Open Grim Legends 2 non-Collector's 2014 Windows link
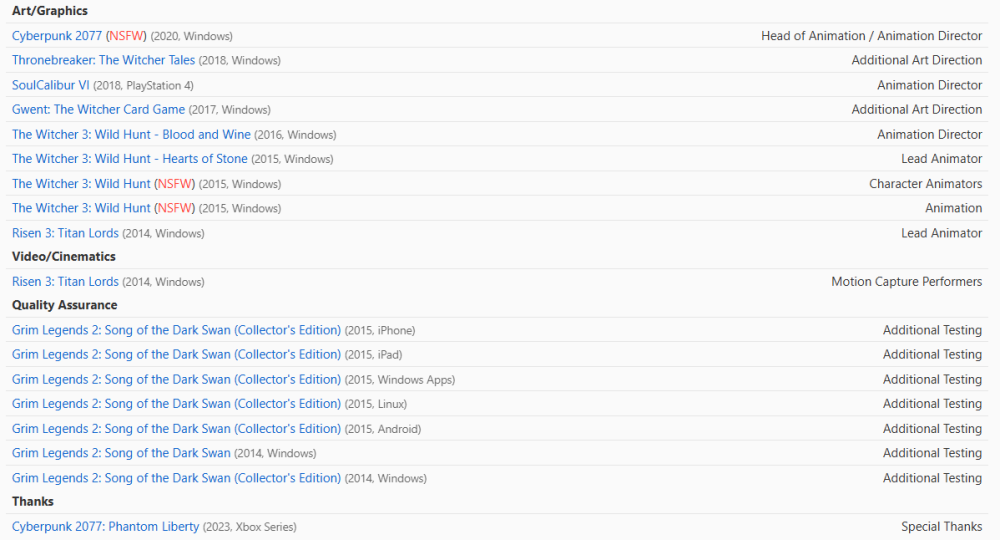Viewport: 1000px width, 540px height. (121, 453)
